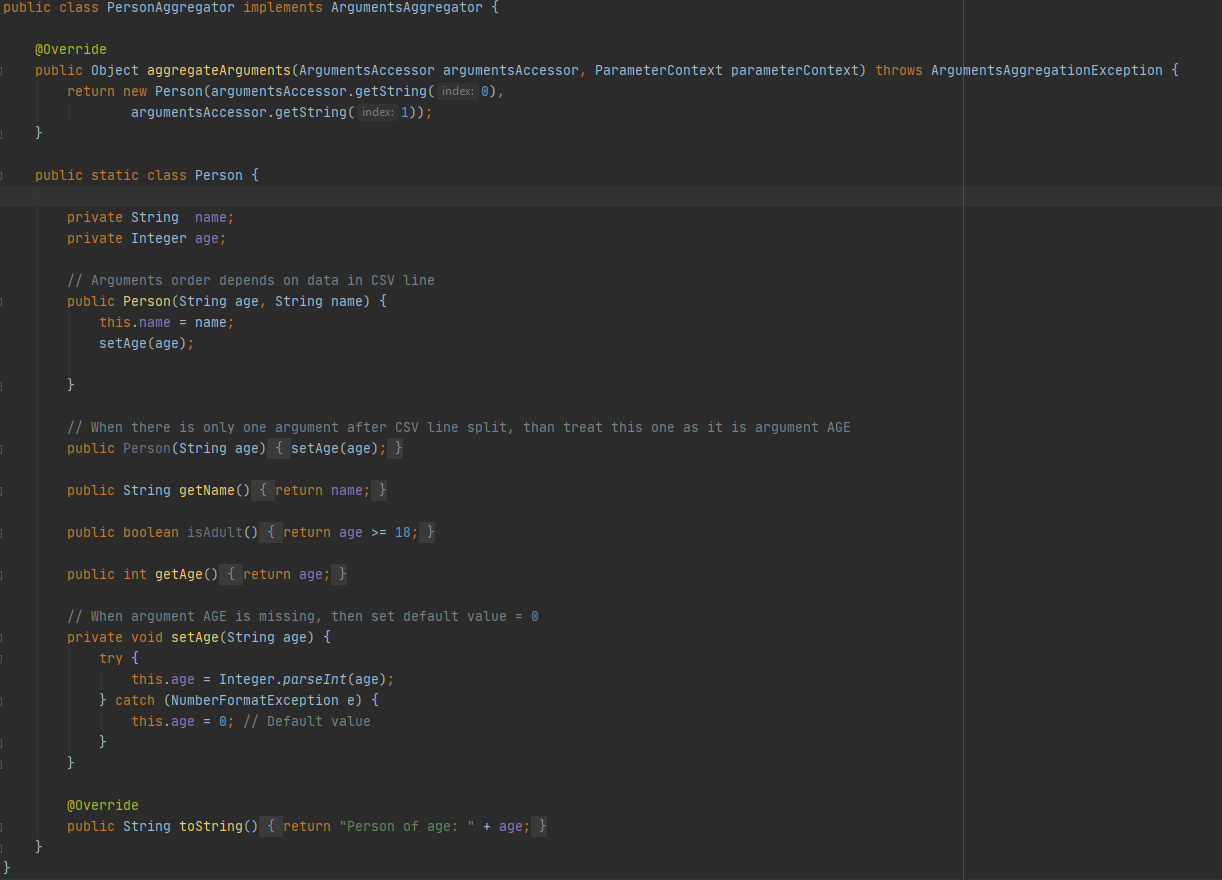1222x880 pixels.
Task: Expand the folded single-argument Person constructor body
Action: (280, 448)
